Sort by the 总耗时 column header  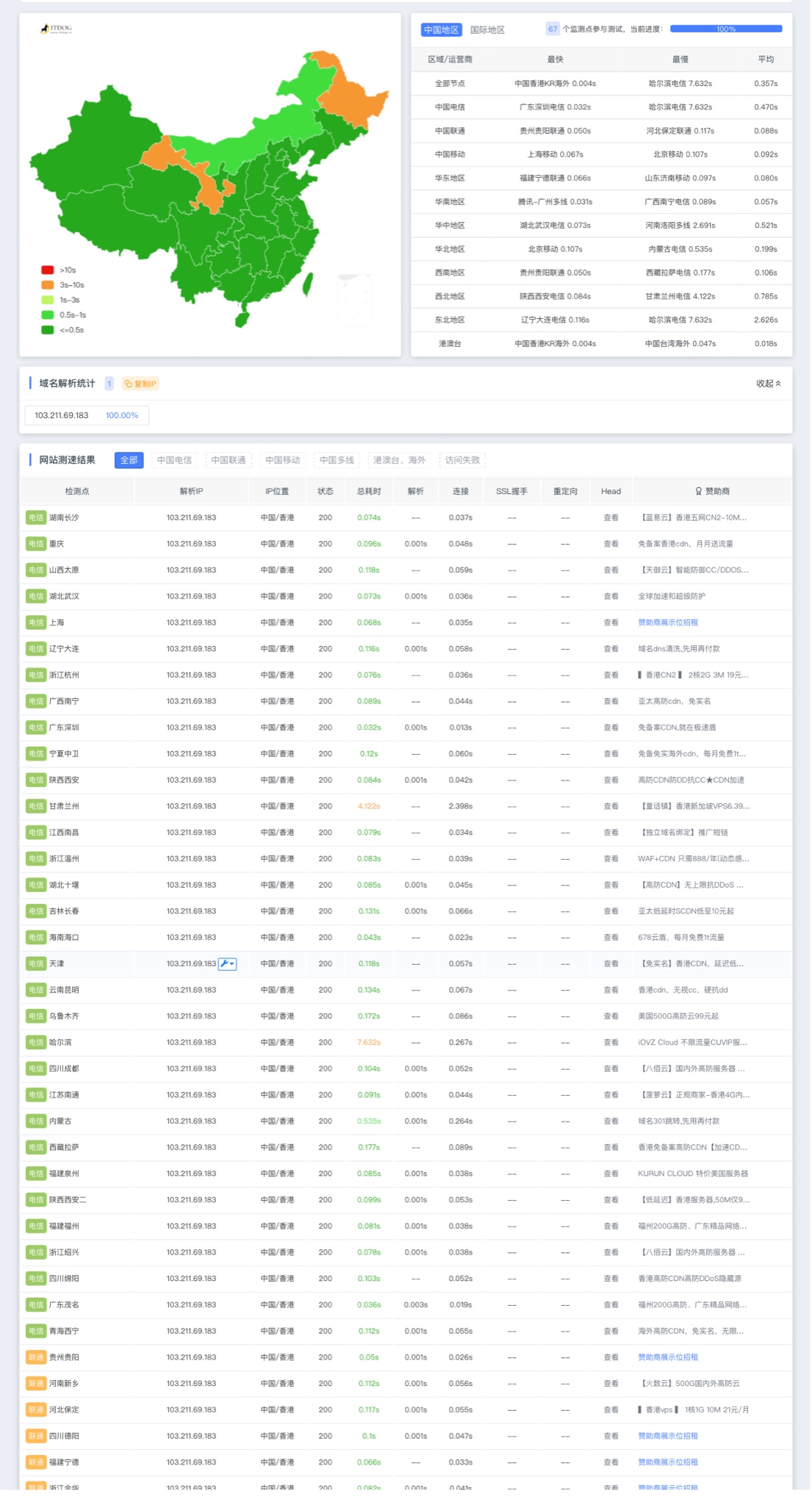pyautogui.click(x=369, y=491)
